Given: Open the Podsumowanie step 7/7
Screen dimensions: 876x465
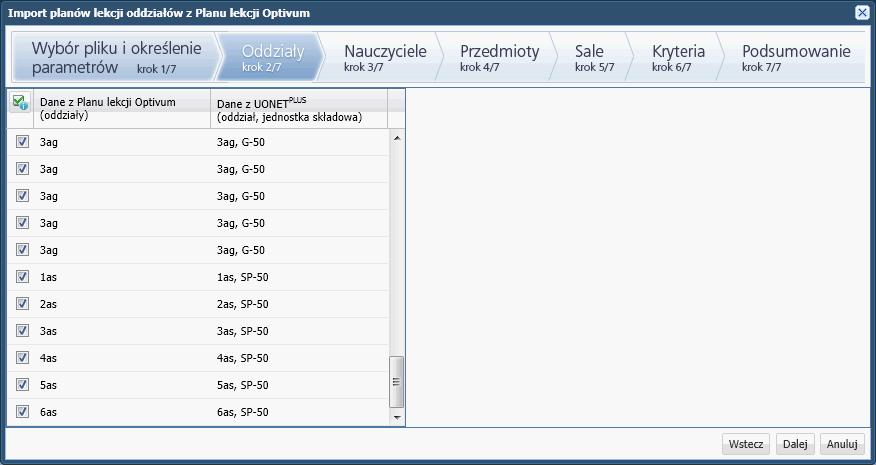Looking at the screenshot, I should coord(796,57).
